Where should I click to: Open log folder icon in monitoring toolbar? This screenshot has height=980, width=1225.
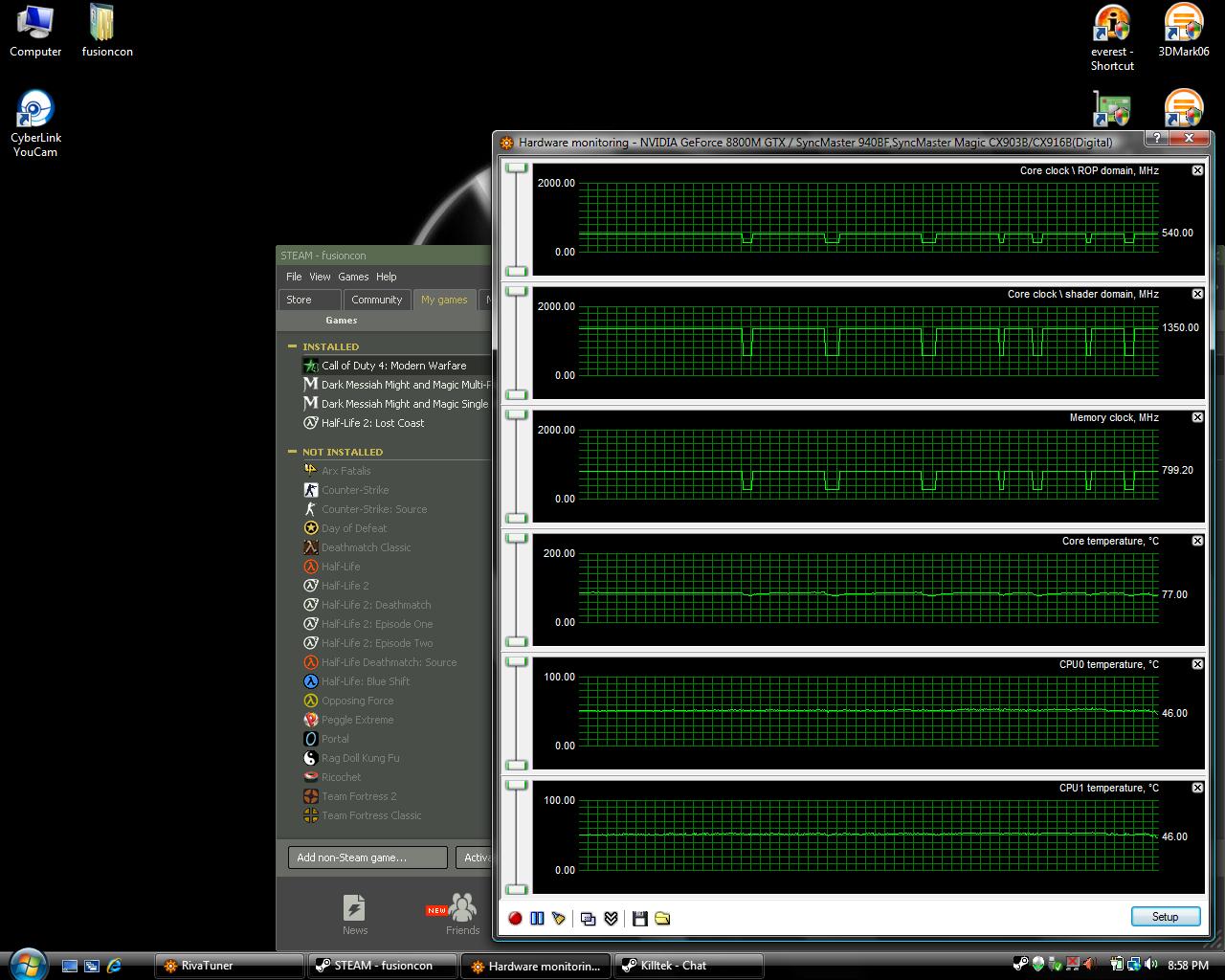click(662, 918)
